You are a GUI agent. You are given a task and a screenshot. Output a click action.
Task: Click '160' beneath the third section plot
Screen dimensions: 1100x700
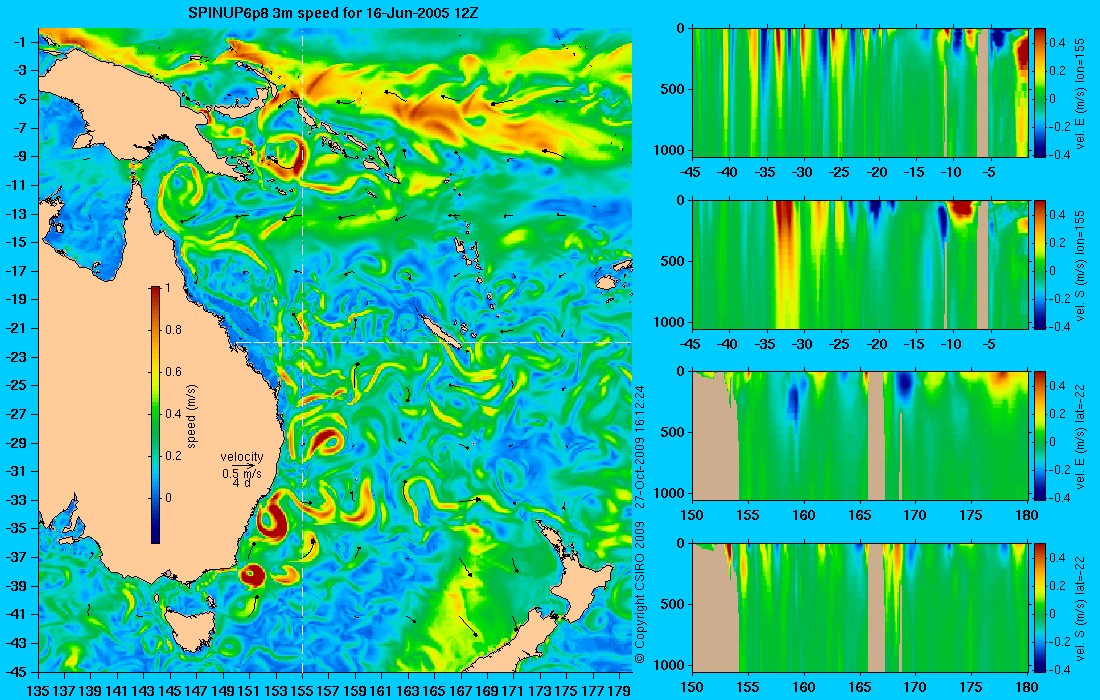pos(804,516)
